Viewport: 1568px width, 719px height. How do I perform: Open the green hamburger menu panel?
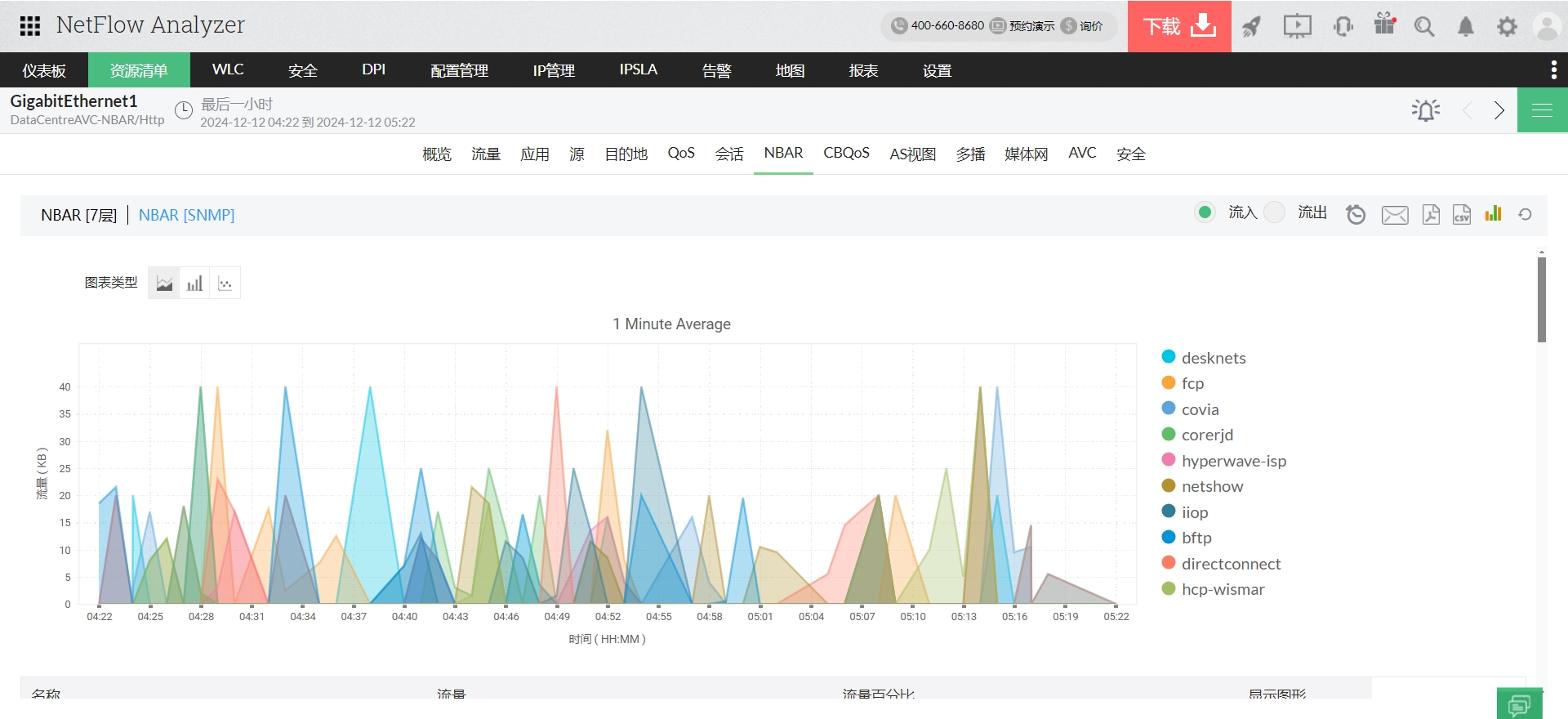pos(1542,110)
